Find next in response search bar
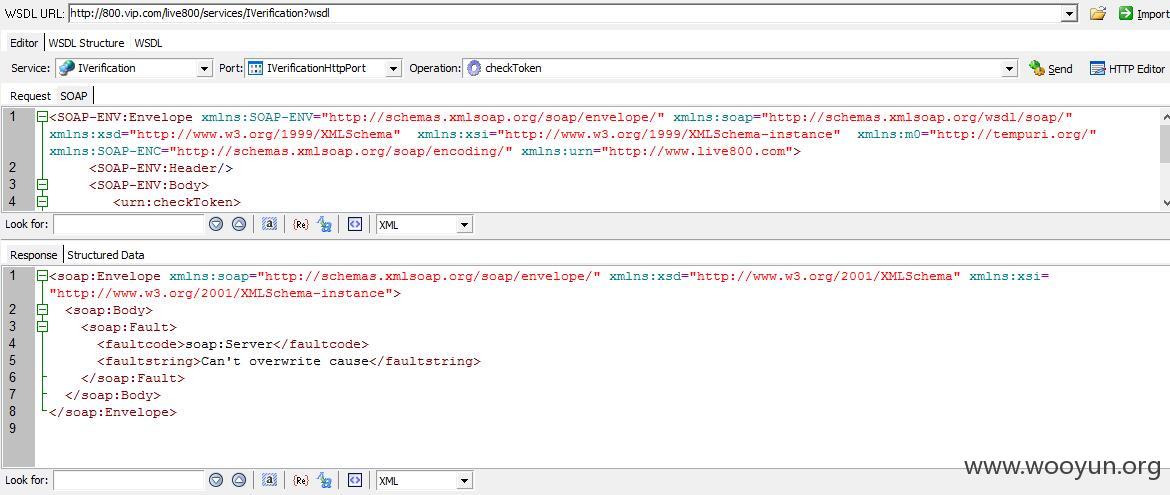 [216, 481]
